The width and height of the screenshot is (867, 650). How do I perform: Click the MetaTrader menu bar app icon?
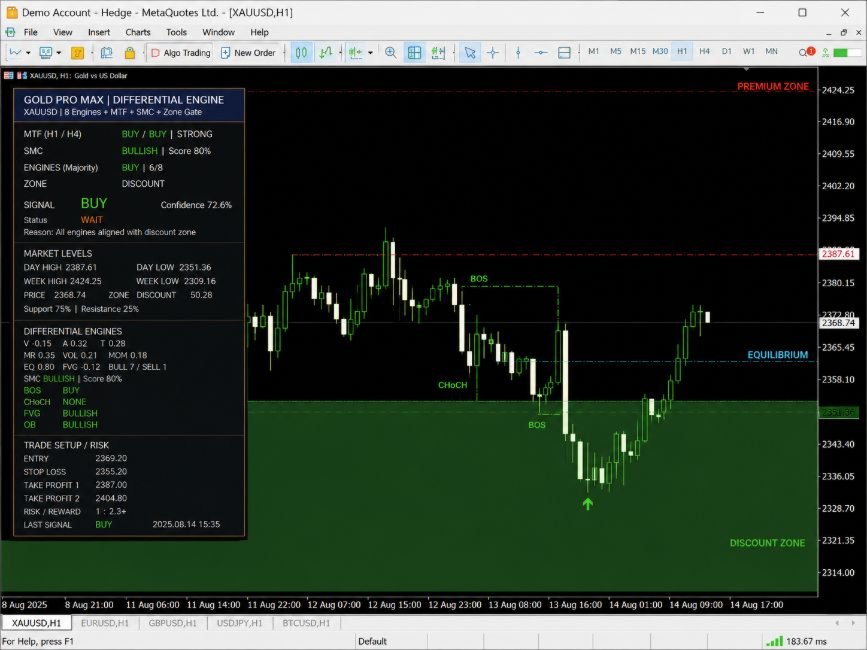pyautogui.click(x=11, y=32)
